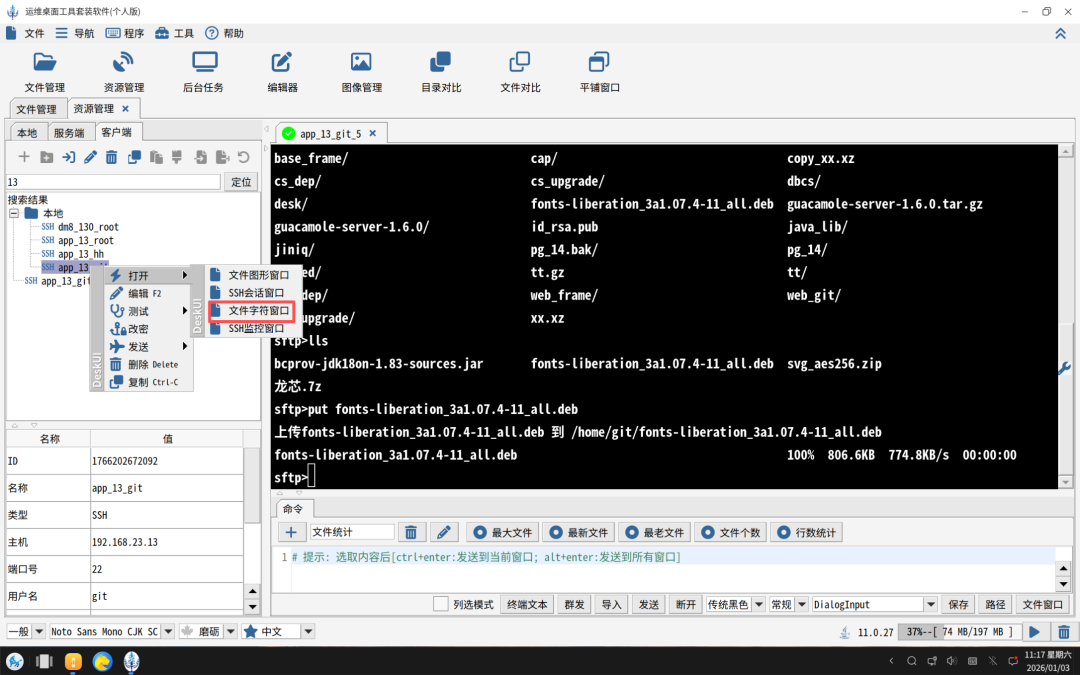The image size is (1080, 675).
Task: Click the trash icon beside 文件统计 field
Action: [411, 532]
